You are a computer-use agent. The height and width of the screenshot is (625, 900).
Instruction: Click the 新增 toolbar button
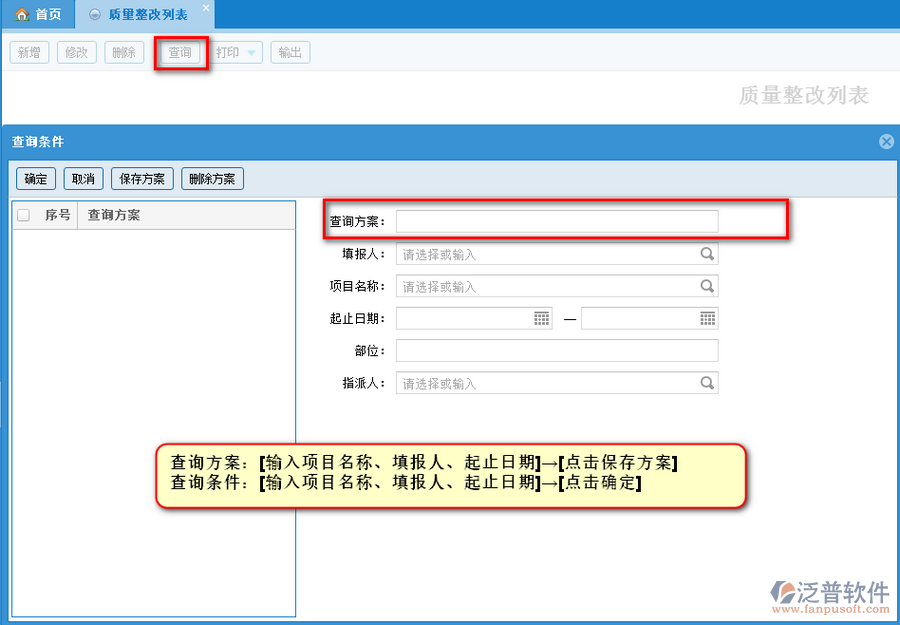pyautogui.click(x=29, y=53)
